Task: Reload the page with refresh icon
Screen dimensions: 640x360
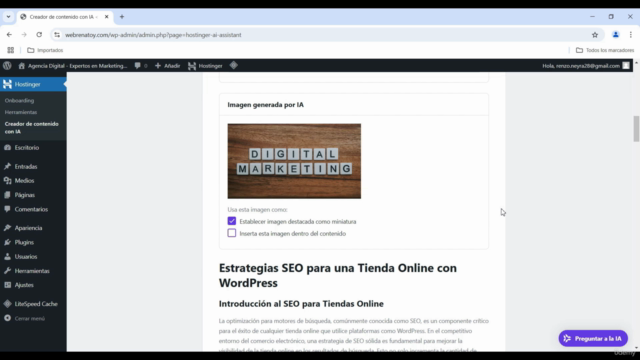Action: click(x=39, y=35)
